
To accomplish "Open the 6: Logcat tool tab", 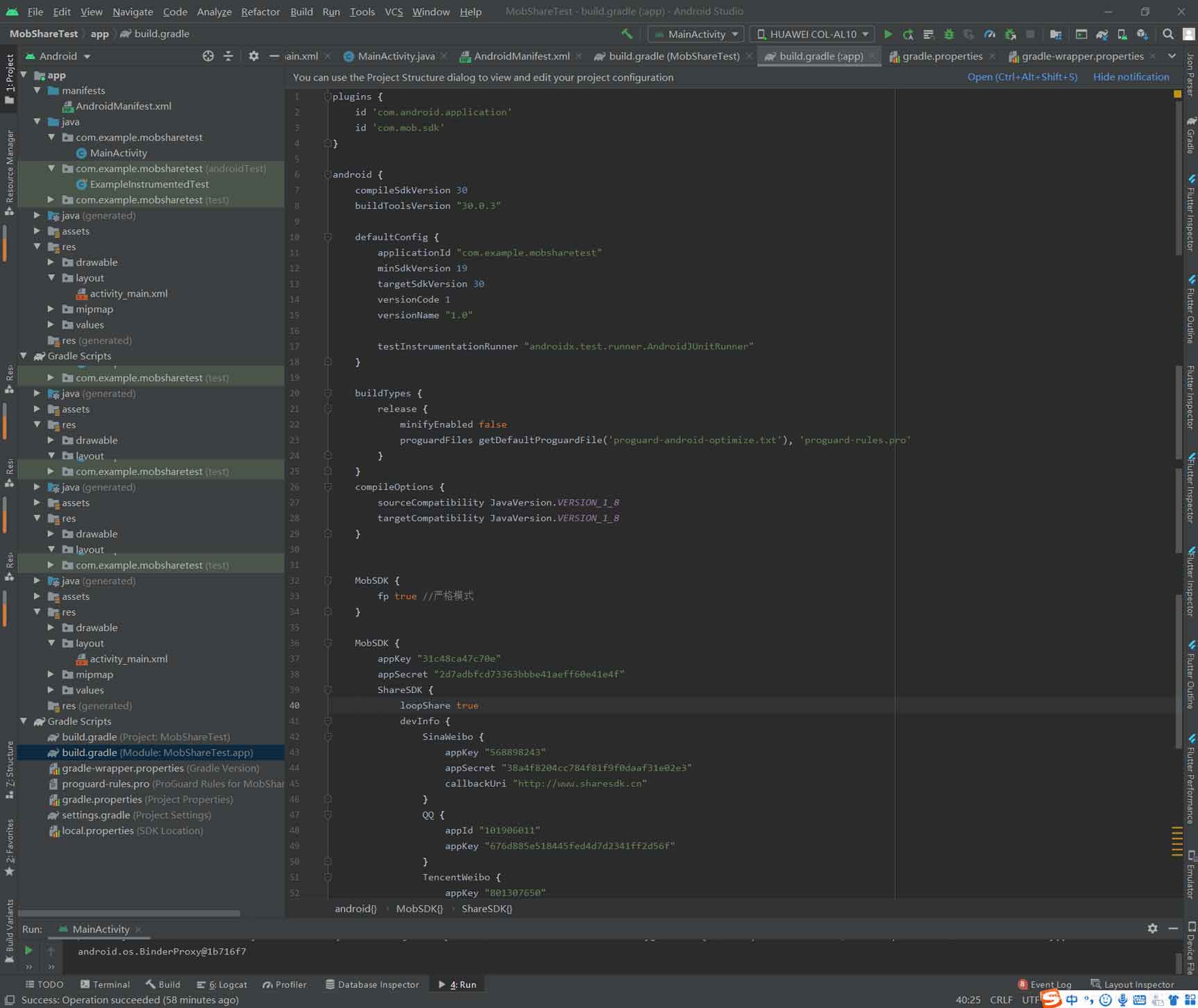I will [222, 984].
